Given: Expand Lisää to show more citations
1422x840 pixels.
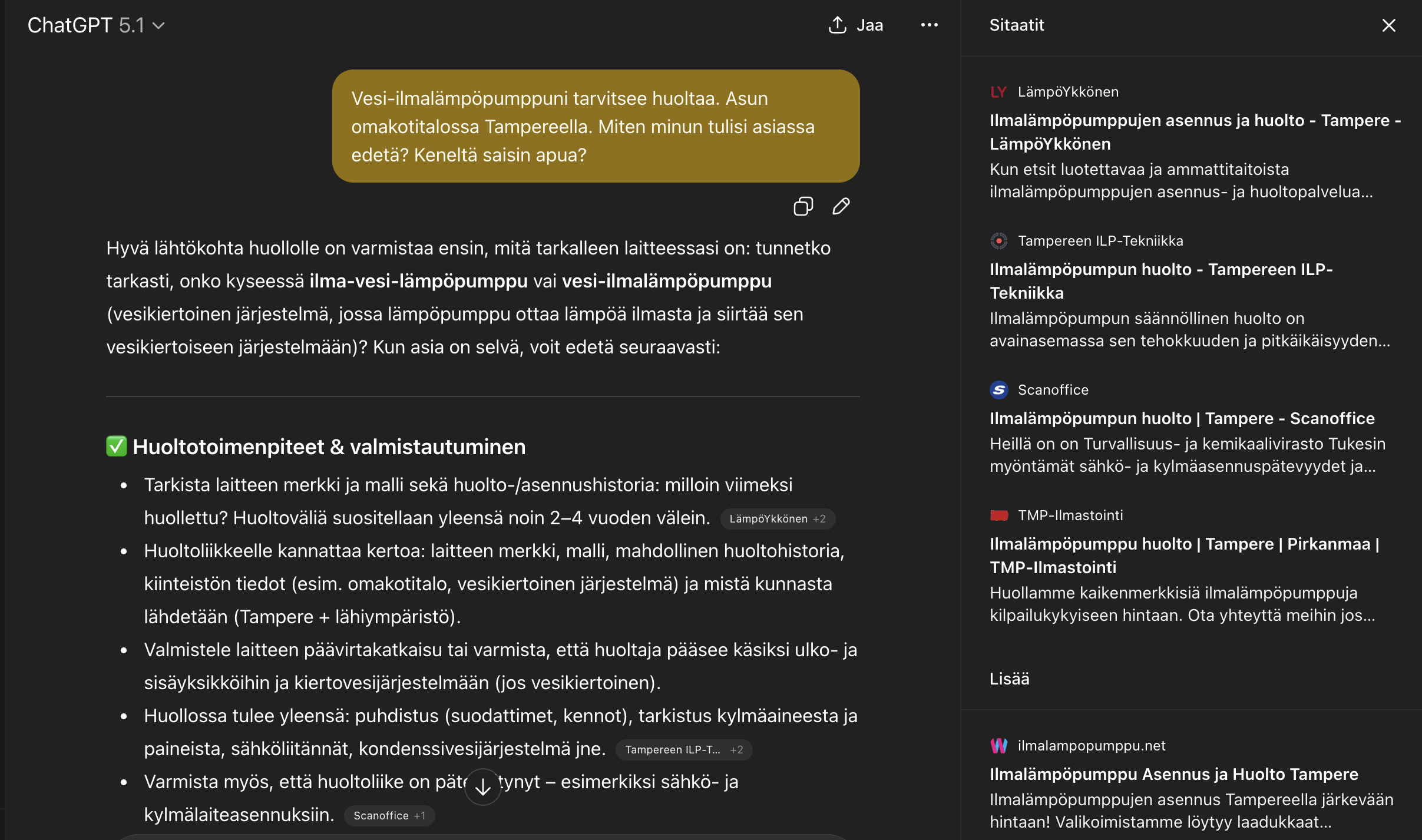Looking at the screenshot, I should [1010, 679].
